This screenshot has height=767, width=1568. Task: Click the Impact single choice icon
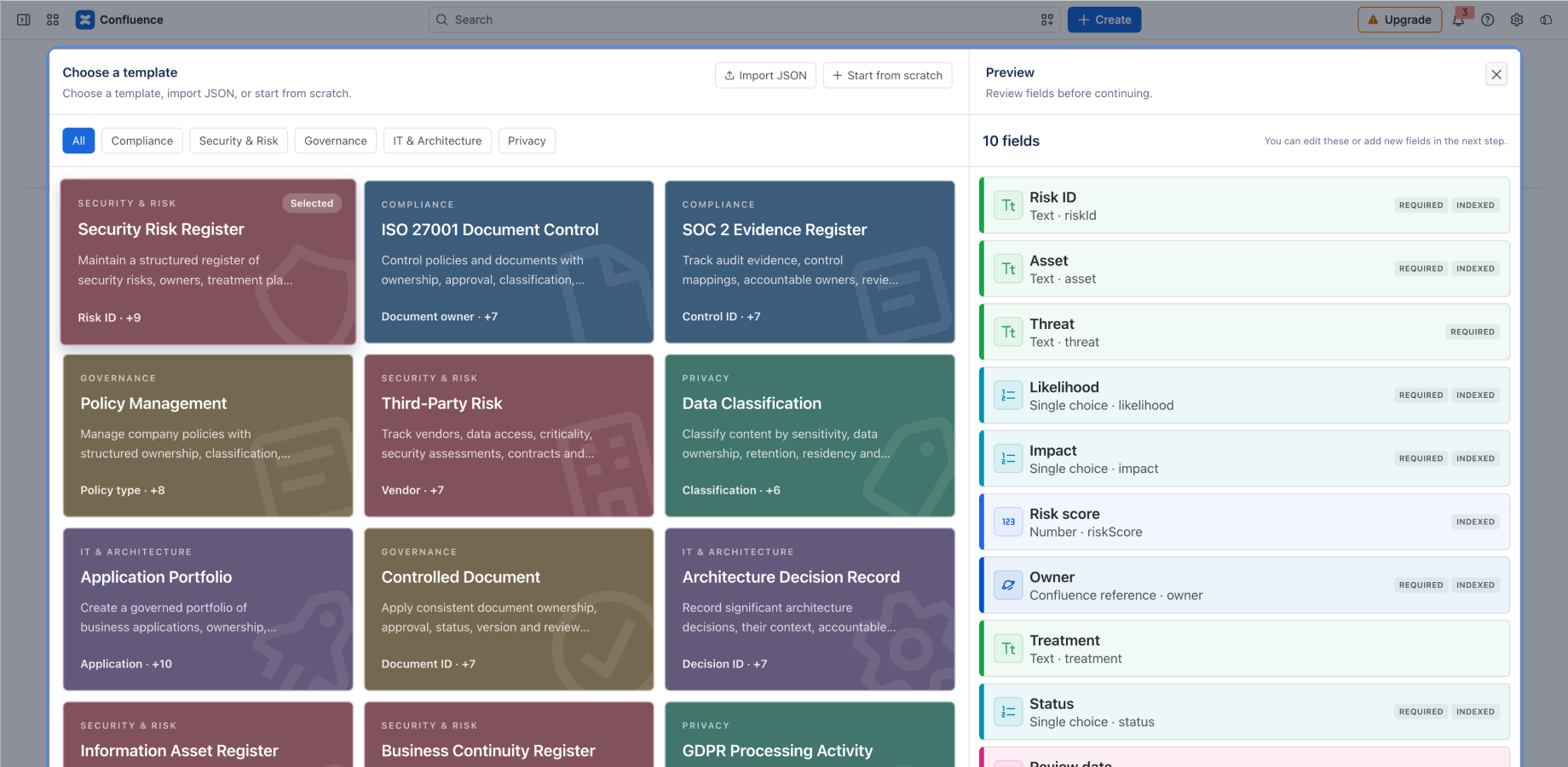(x=1008, y=458)
